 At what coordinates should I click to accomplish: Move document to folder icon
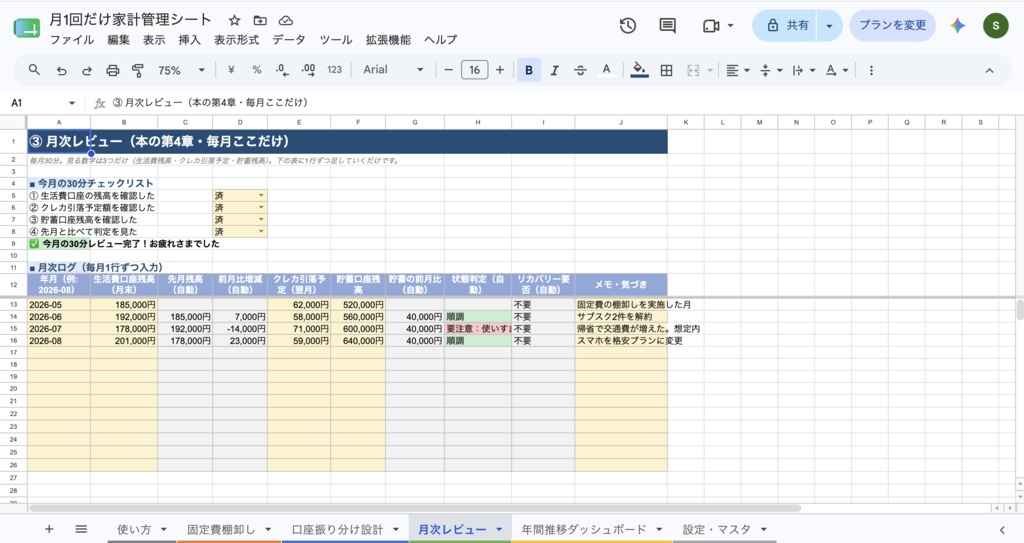260,20
